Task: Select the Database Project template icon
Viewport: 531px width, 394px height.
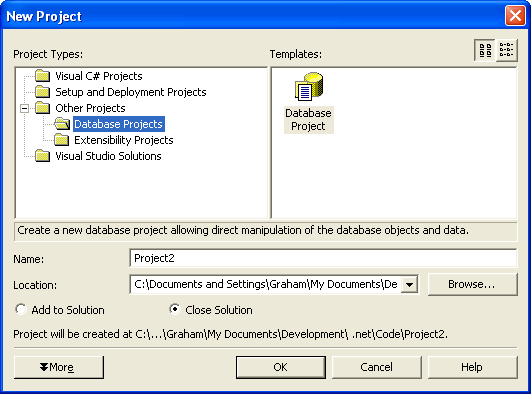Action: (309, 87)
